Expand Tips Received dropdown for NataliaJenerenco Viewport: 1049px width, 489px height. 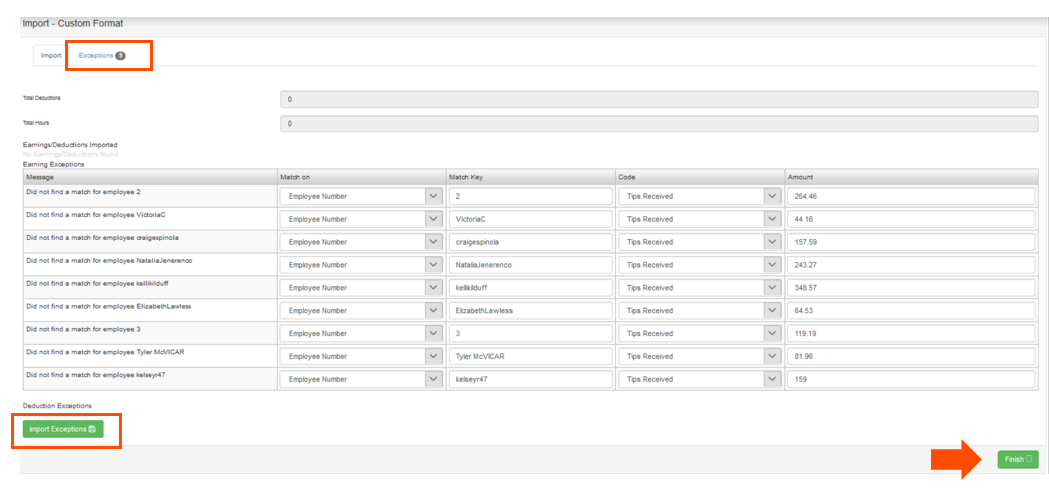[699, 265]
